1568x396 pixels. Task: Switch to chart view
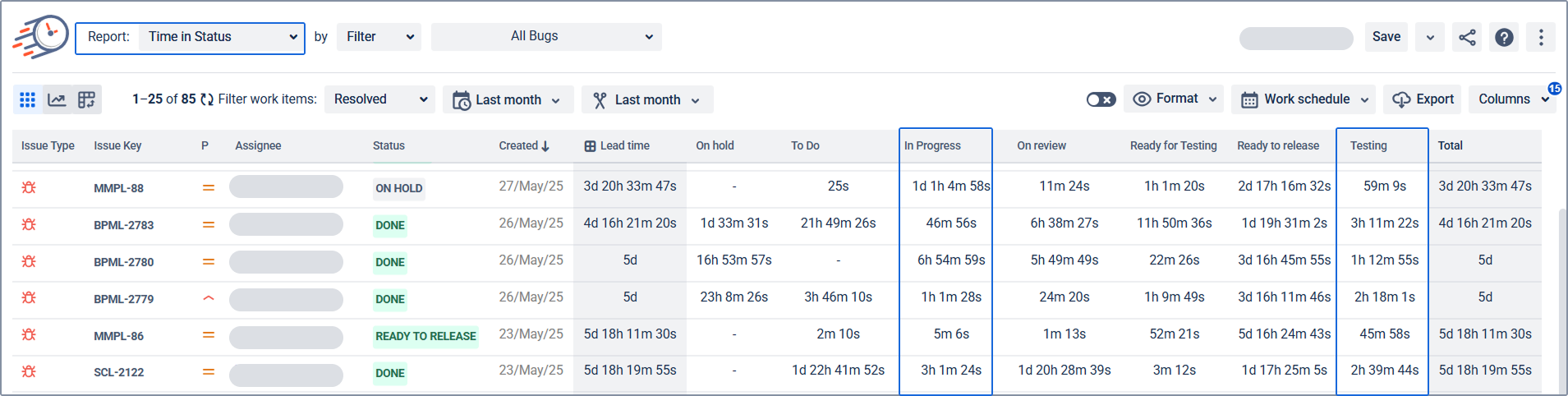(x=57, y=99)
